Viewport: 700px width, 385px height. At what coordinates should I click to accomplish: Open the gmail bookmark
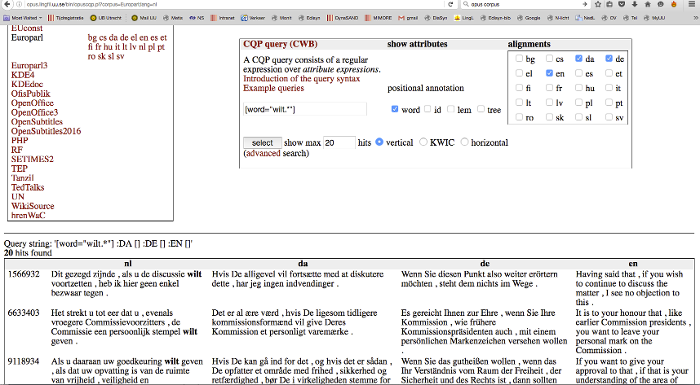[x=408, y=18]
